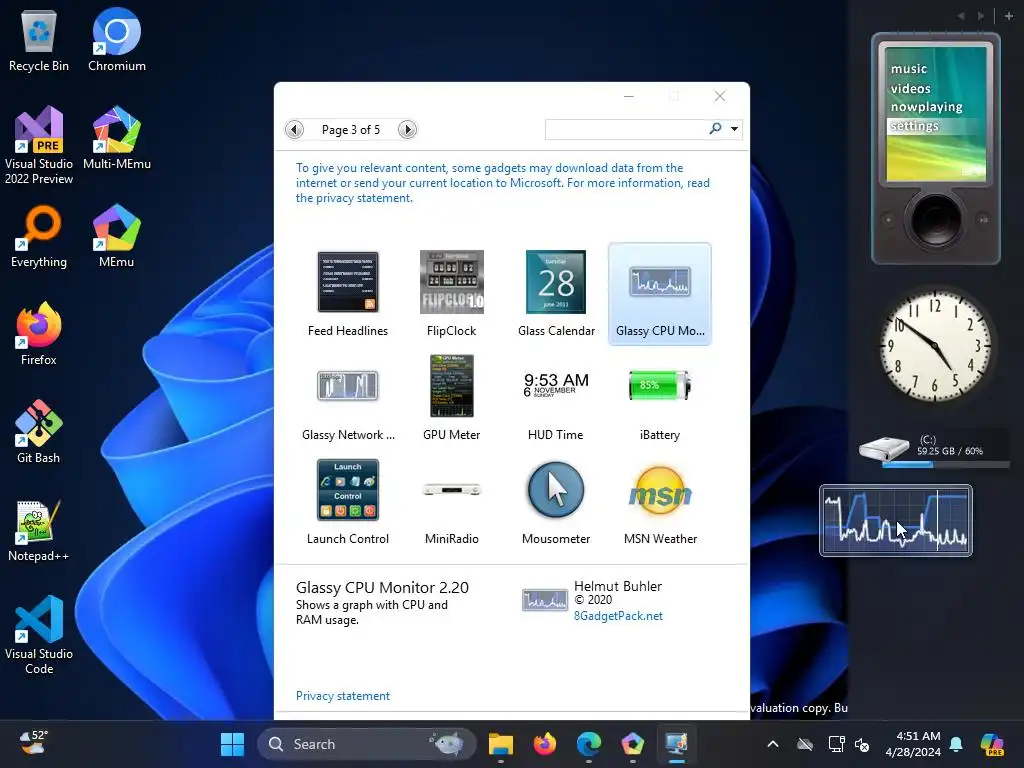1024x768 pixels.
Task: Open the Recycle Bin desktop icon
Action: 39,41
